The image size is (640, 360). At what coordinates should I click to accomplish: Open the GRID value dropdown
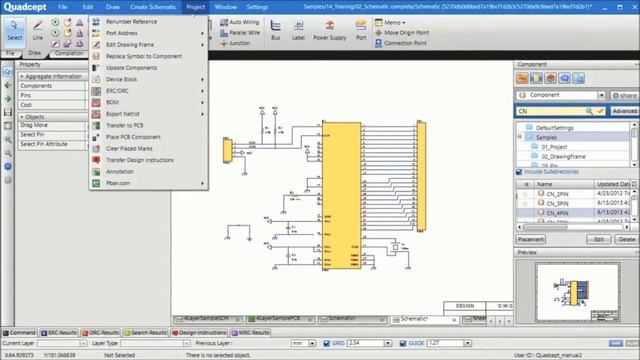pos(388,343)
